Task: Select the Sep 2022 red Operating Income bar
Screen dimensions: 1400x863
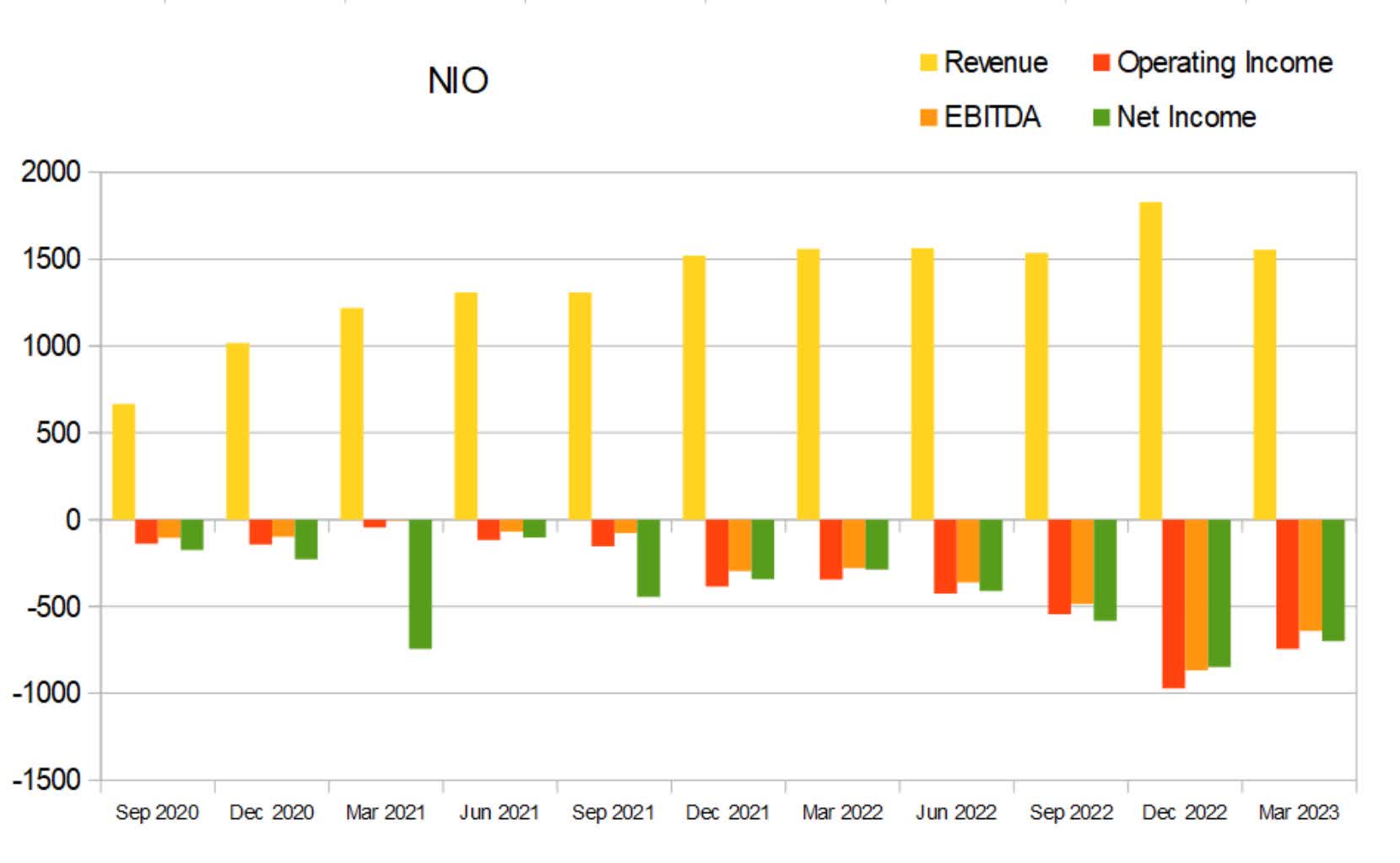Action: pyautogui.click(x=1059, y=567)
